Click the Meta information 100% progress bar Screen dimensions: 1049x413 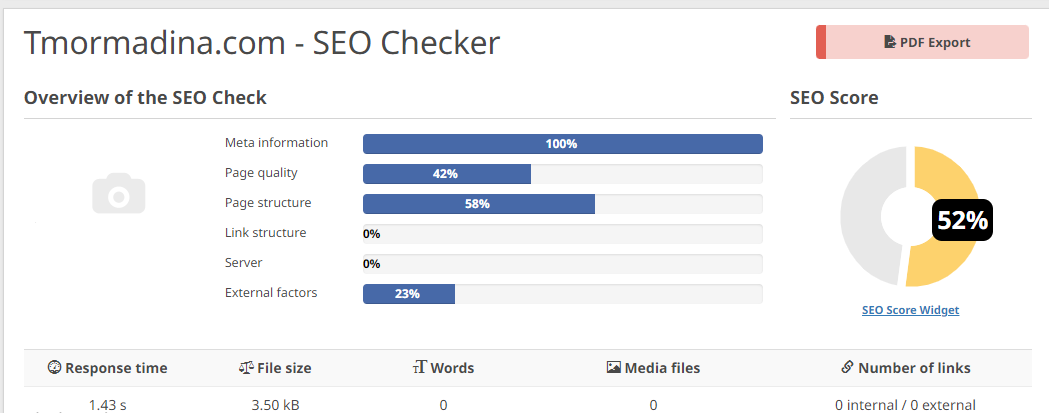[x=562, y=144]
